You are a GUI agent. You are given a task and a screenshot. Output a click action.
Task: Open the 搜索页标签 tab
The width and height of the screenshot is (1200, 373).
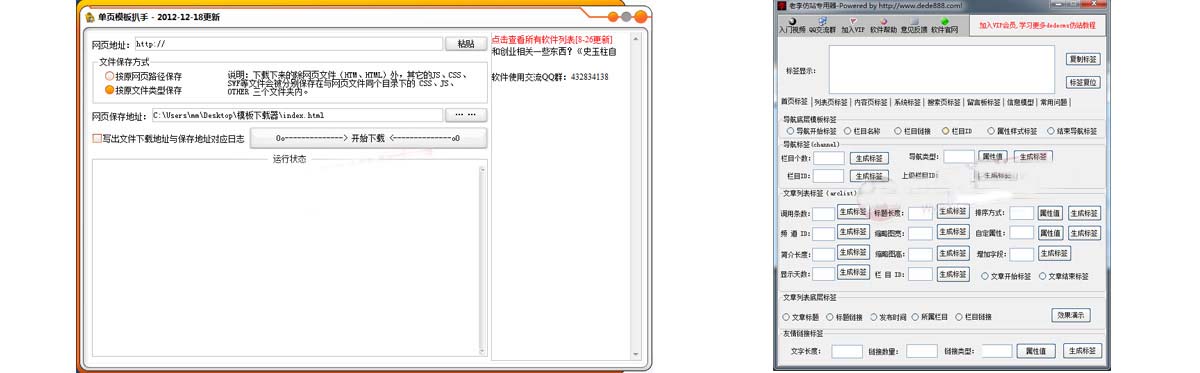click(943, 102)
